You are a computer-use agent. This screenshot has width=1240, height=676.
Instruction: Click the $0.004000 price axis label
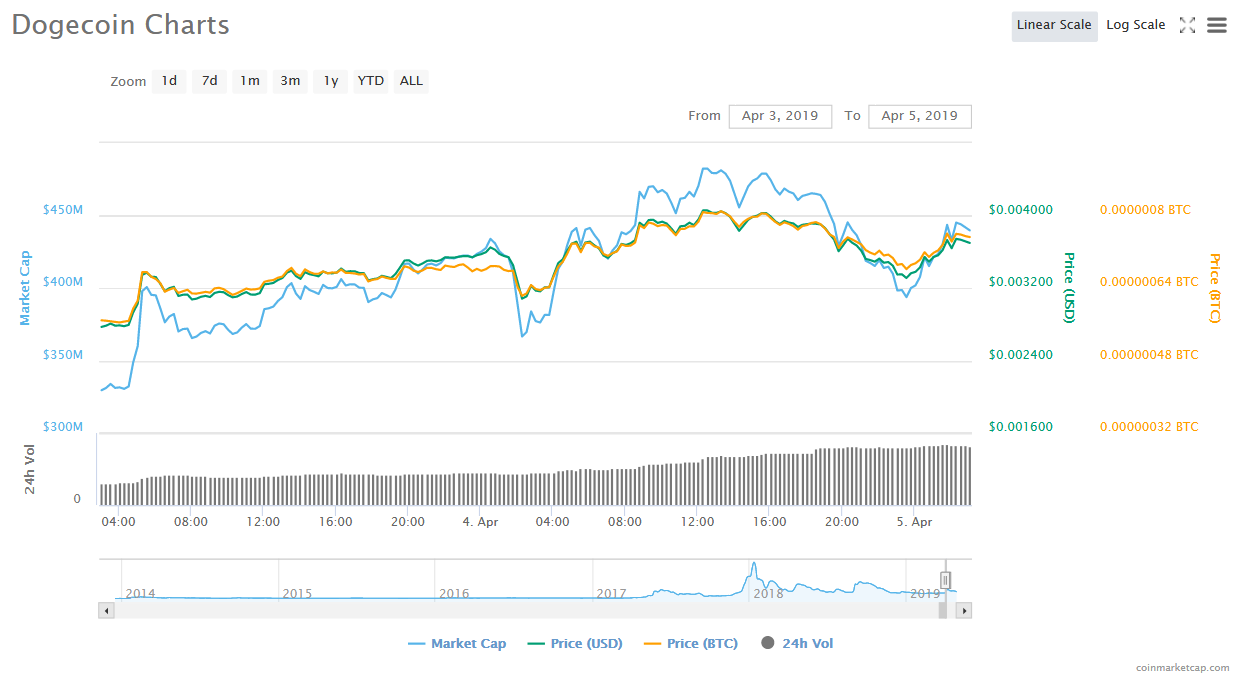click(1021, 210)
